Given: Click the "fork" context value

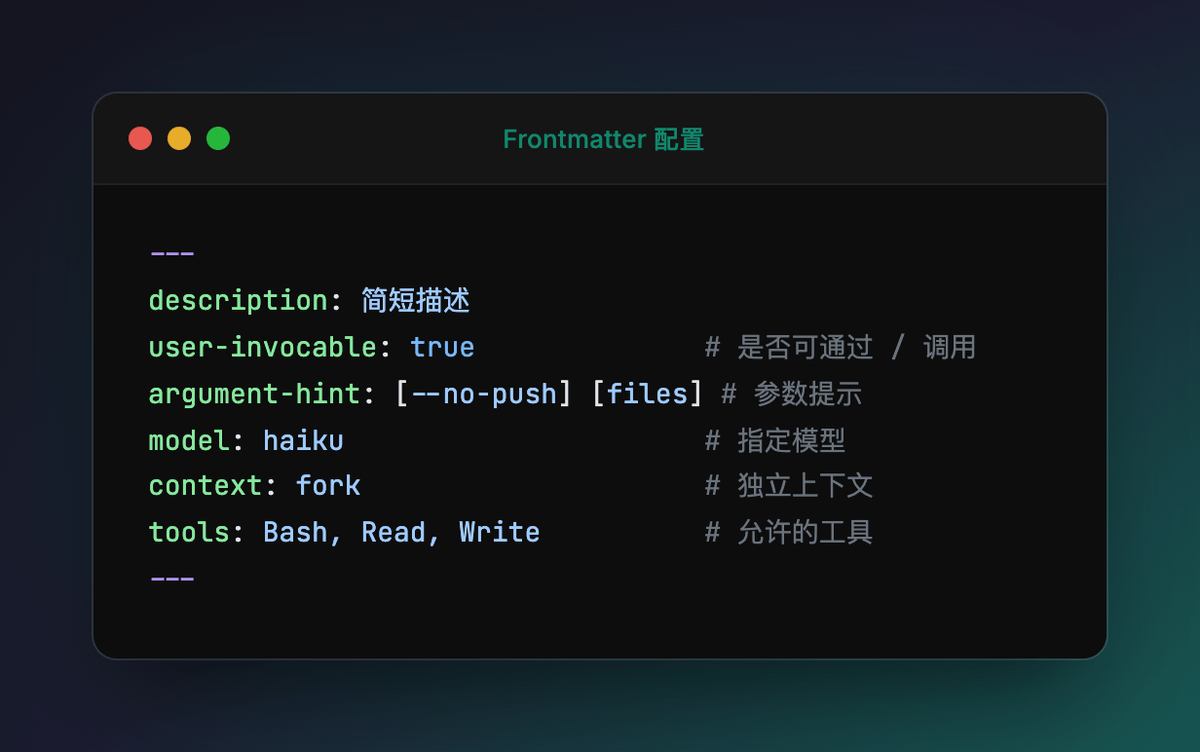Looking at the screenshot, I should (328, 486).
